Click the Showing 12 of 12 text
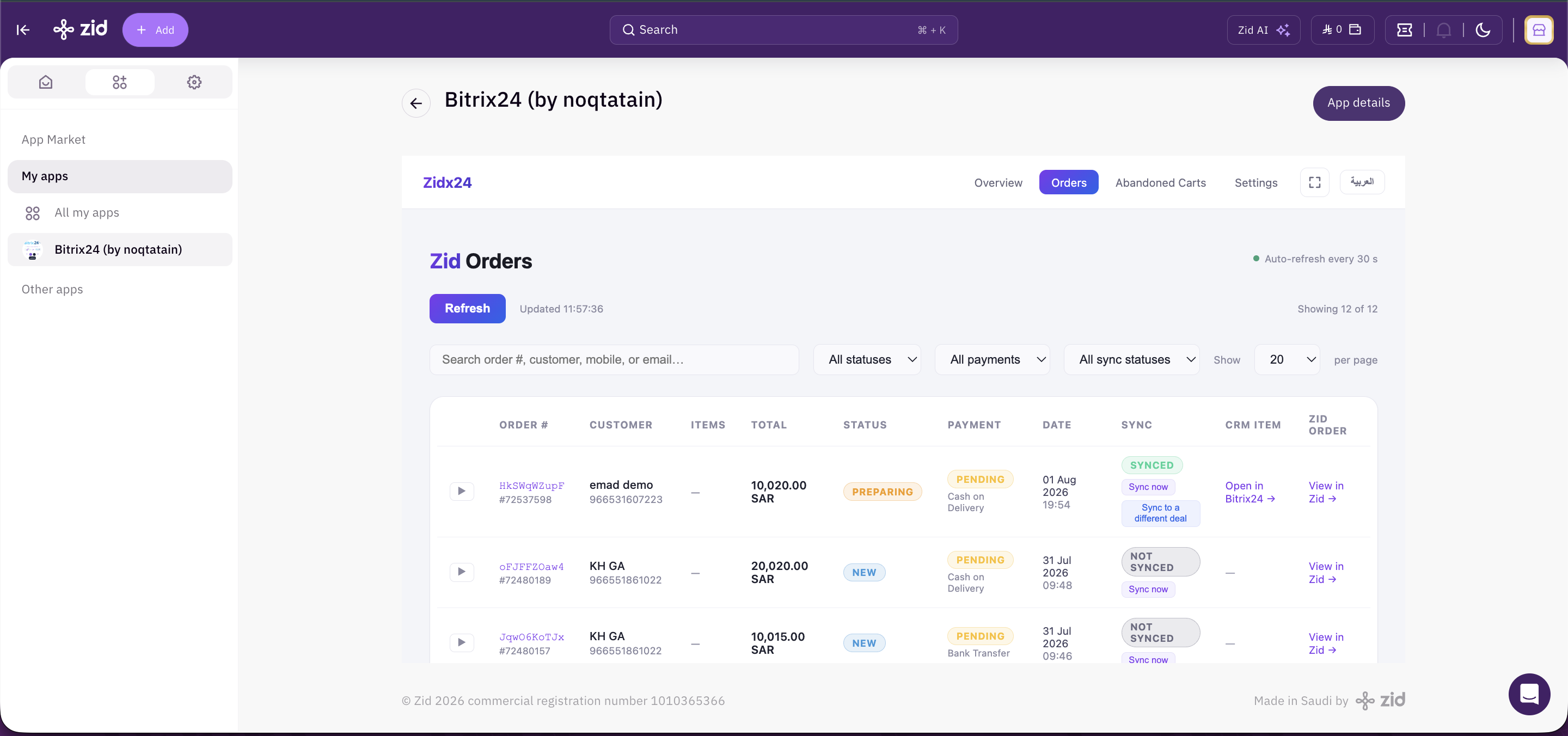This screenshot has width=1568, height=736. click(1337, 309)
